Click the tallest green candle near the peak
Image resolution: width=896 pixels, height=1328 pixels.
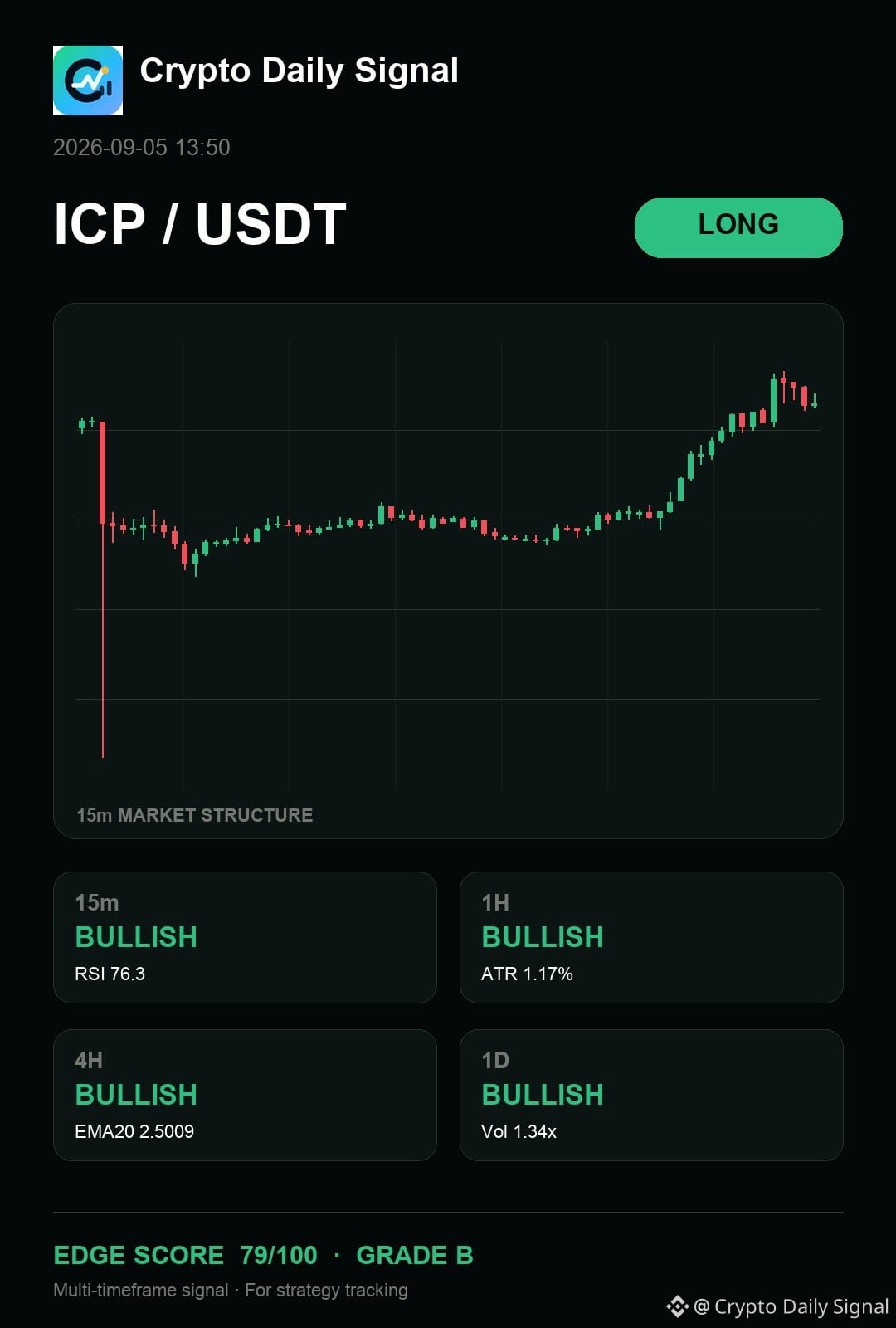pos(773,401)
